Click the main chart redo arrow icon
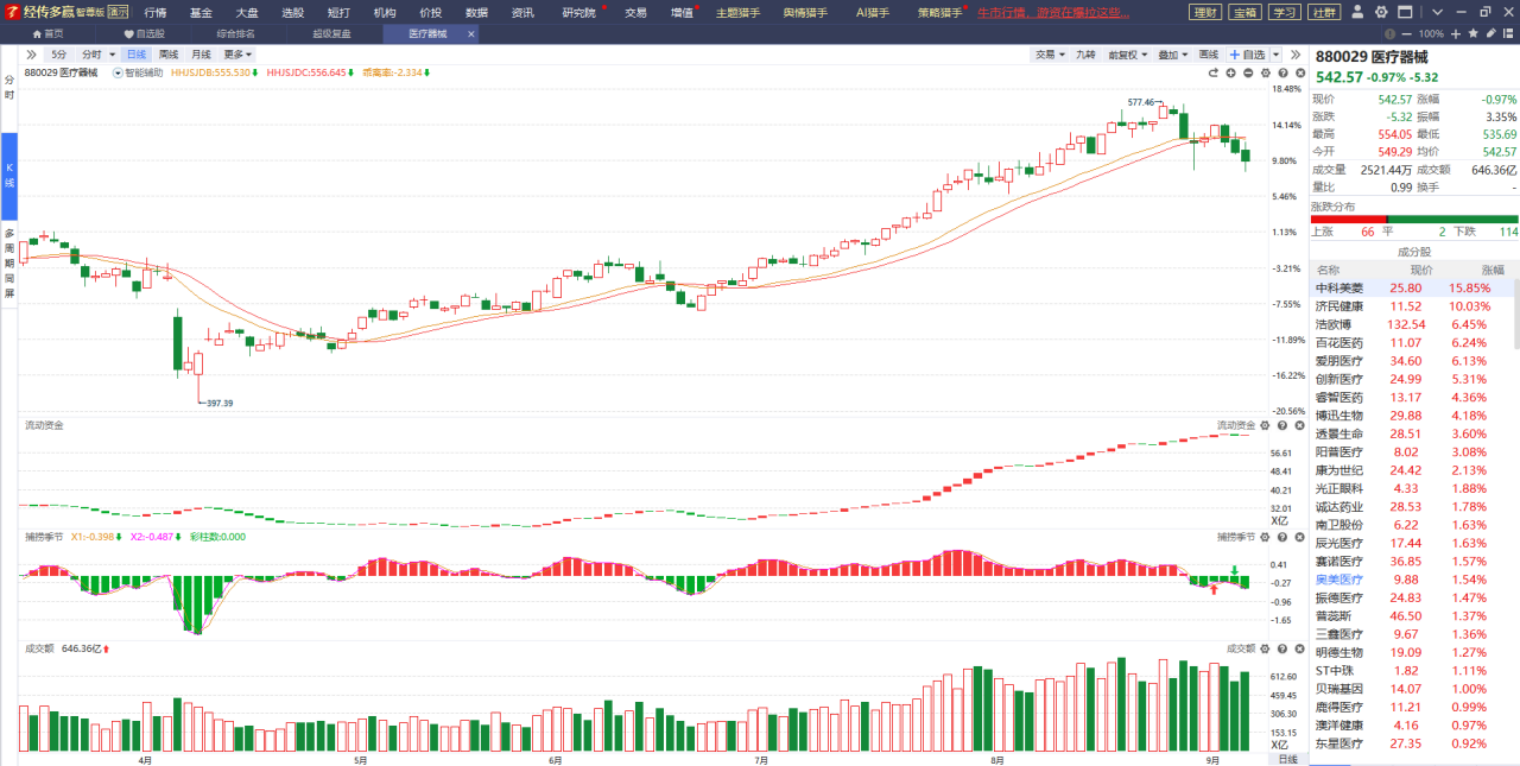This screenshot has height=766, width=1520. 1213,73
